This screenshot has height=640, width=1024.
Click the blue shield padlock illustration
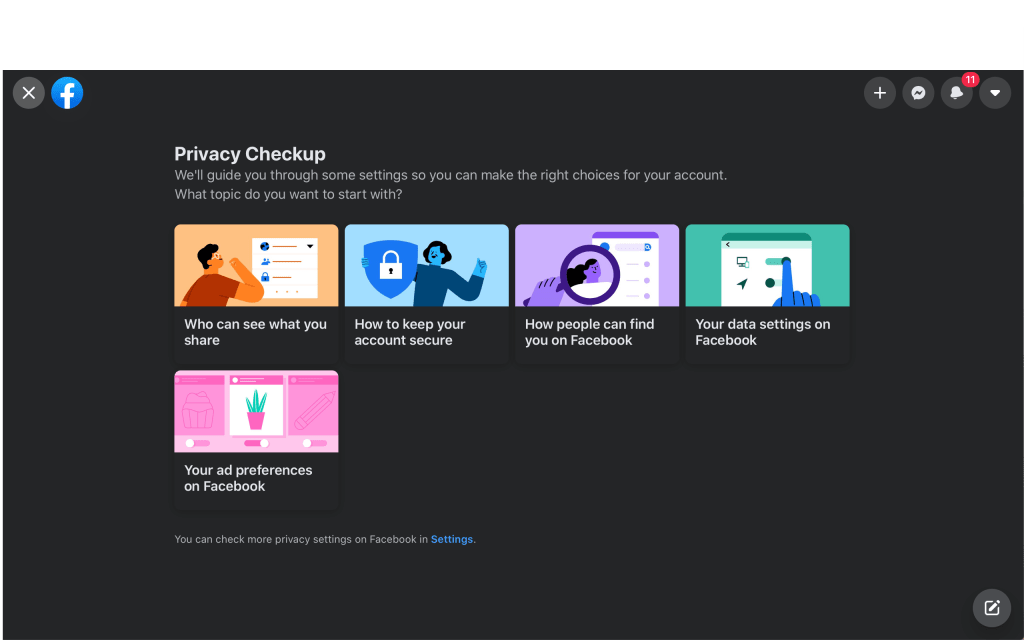[x=387, y=266]
